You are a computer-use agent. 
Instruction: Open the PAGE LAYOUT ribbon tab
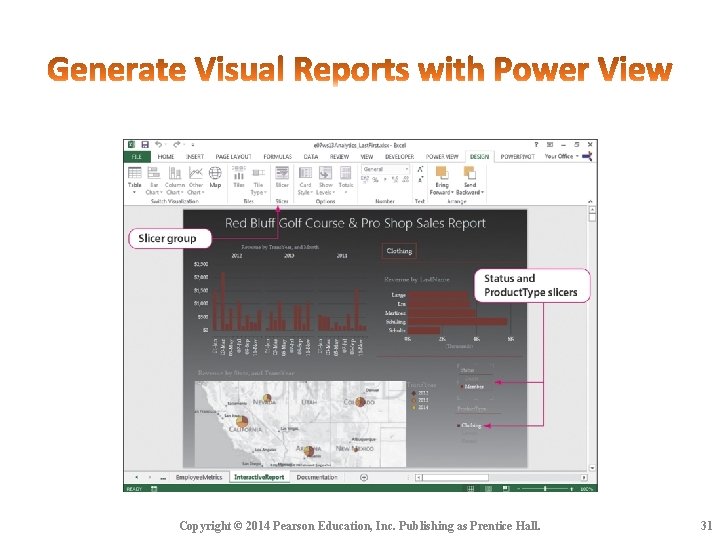click(x=233, y=157)
